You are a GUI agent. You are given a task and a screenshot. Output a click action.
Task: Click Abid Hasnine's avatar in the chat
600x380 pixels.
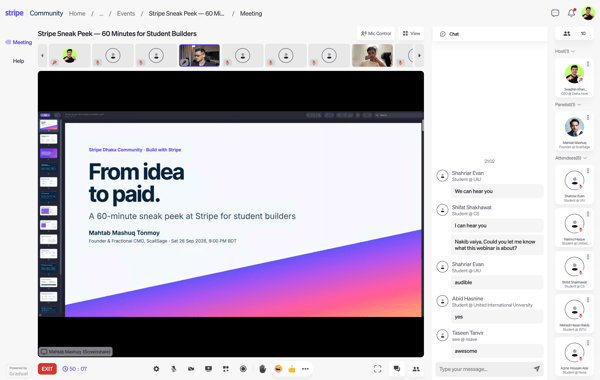pyautogui.click(x=442, y=301)
